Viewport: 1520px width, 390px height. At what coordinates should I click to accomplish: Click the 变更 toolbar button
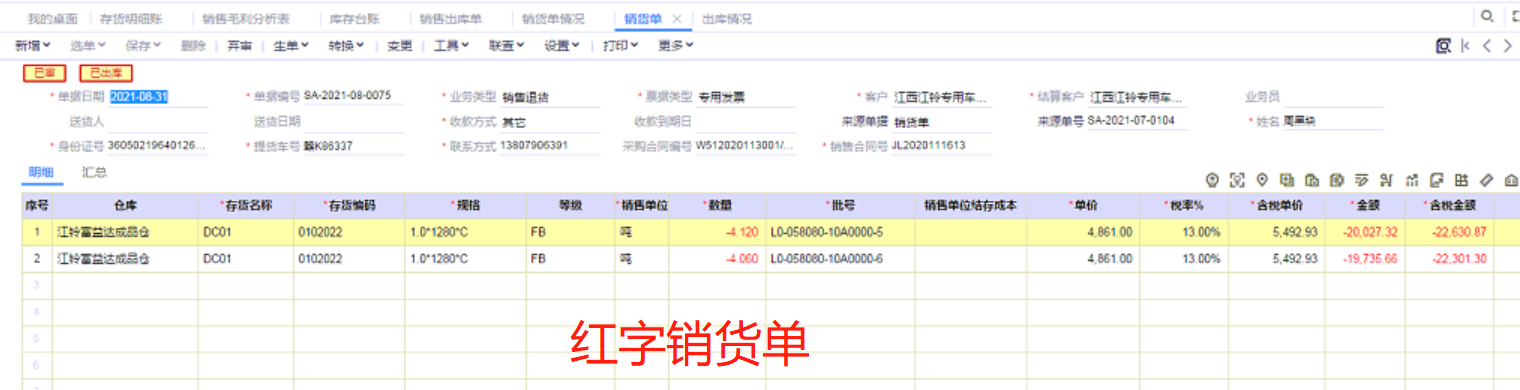[400, 46]
